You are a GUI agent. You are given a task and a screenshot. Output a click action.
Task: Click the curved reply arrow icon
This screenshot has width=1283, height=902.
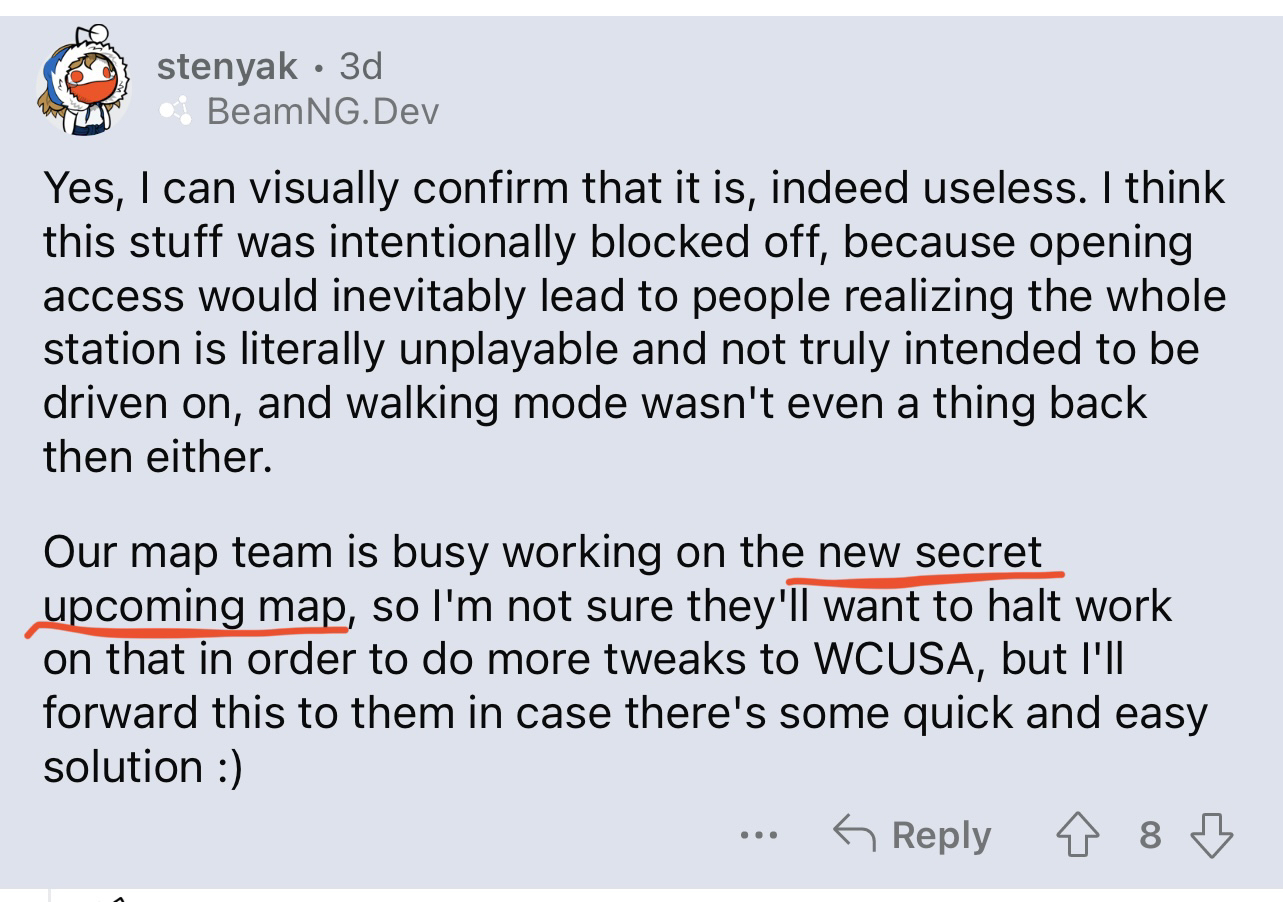click(x=854, y=834)
